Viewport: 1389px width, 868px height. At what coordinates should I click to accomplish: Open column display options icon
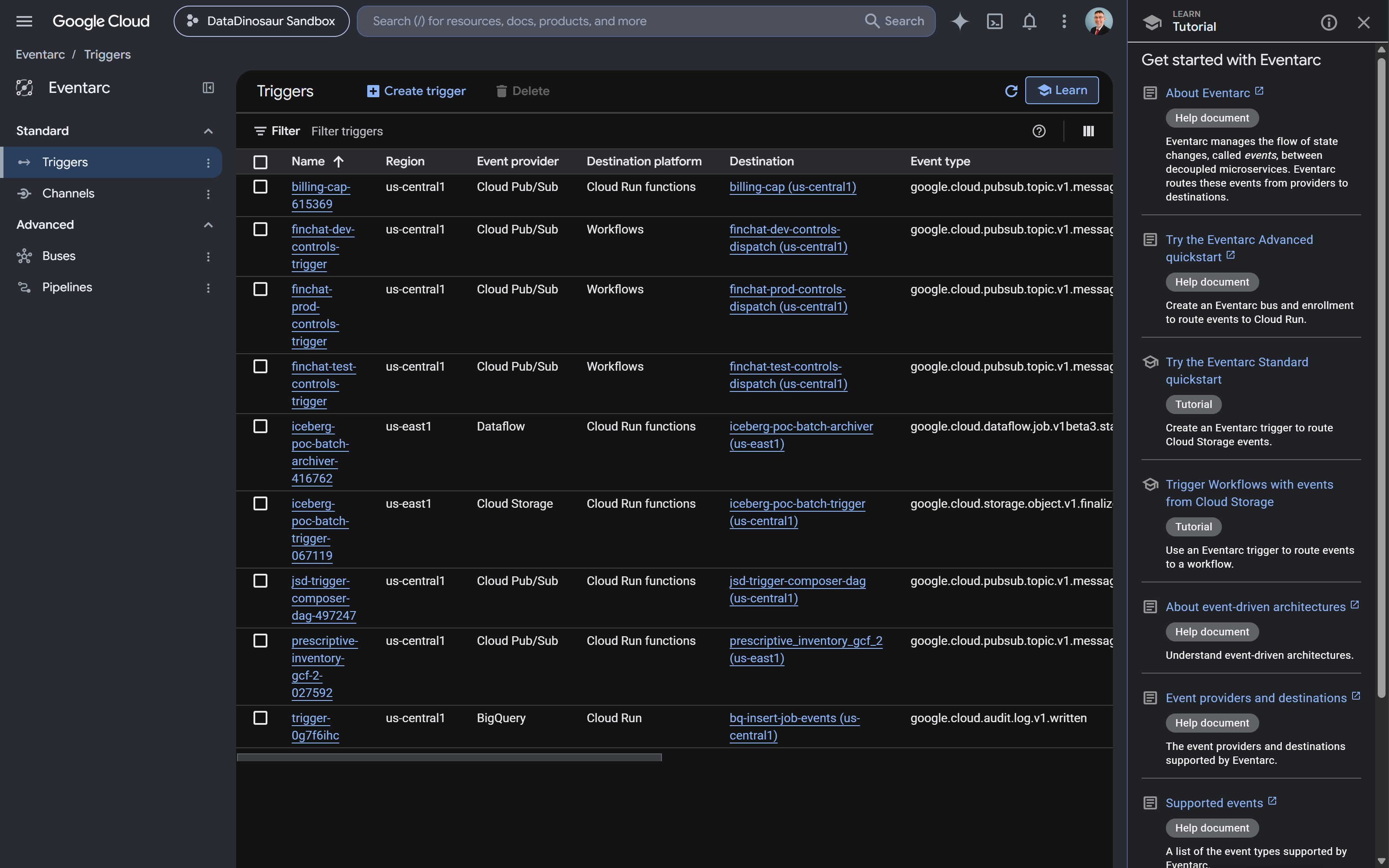coord(1088,131)
